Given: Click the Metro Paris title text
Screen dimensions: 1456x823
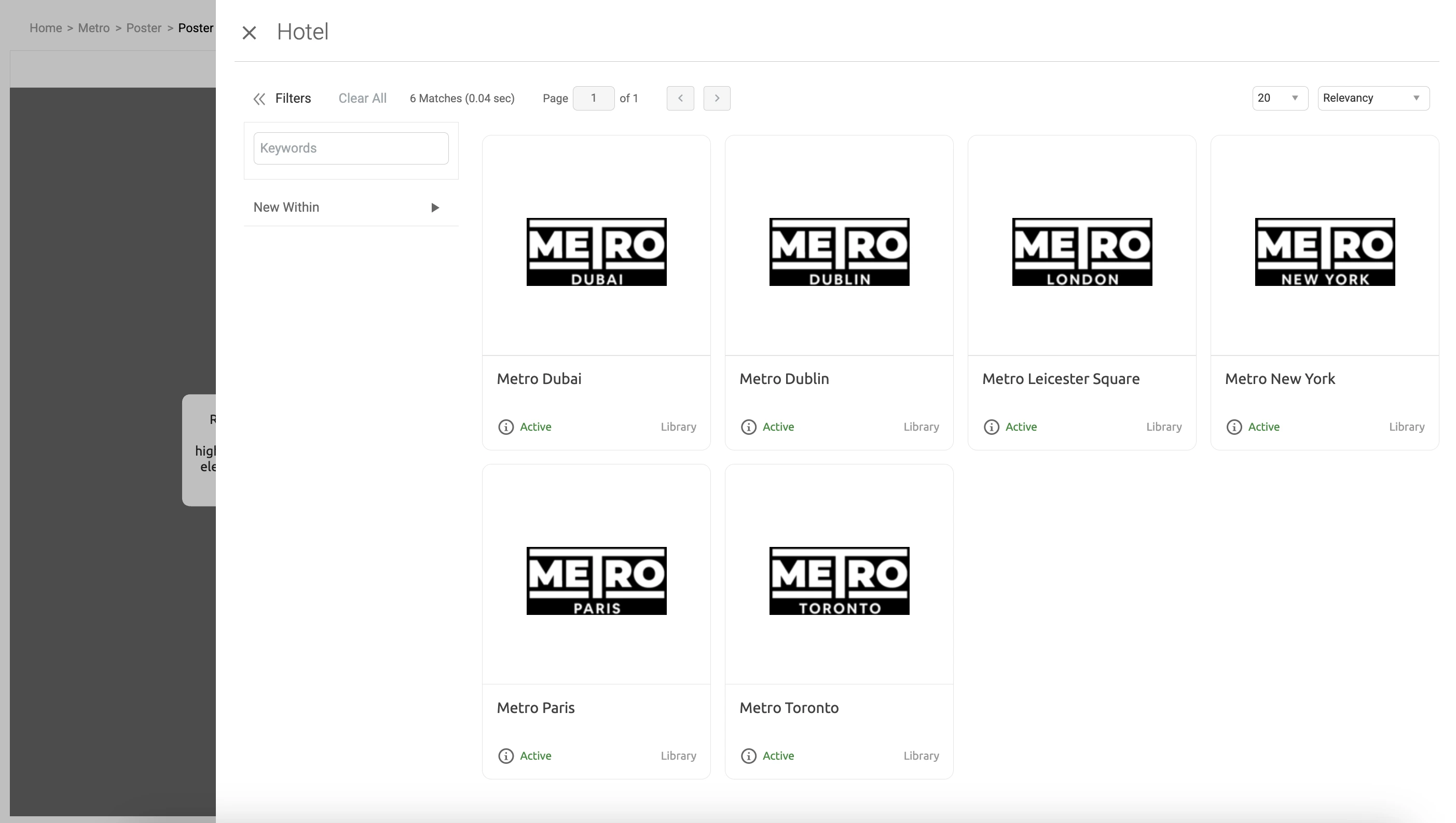Looking at the screenshot, I should click(x=536, y=708).
